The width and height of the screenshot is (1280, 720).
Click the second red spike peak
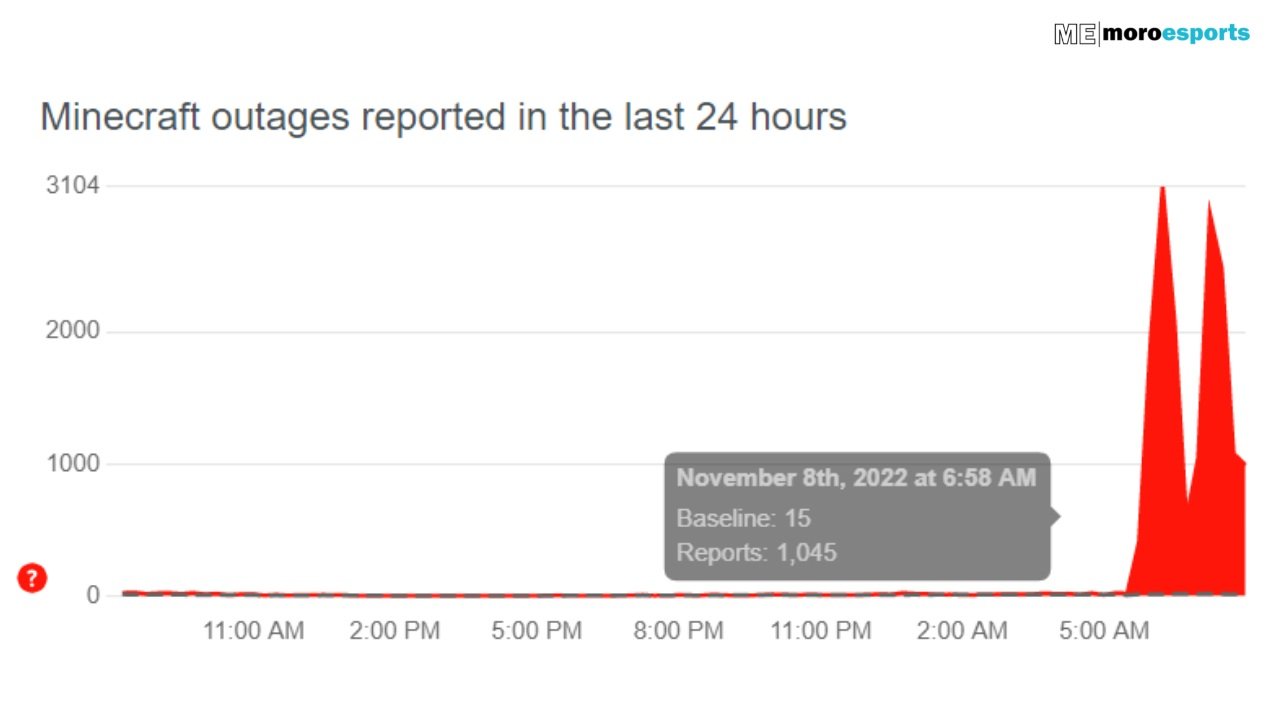1209,205
